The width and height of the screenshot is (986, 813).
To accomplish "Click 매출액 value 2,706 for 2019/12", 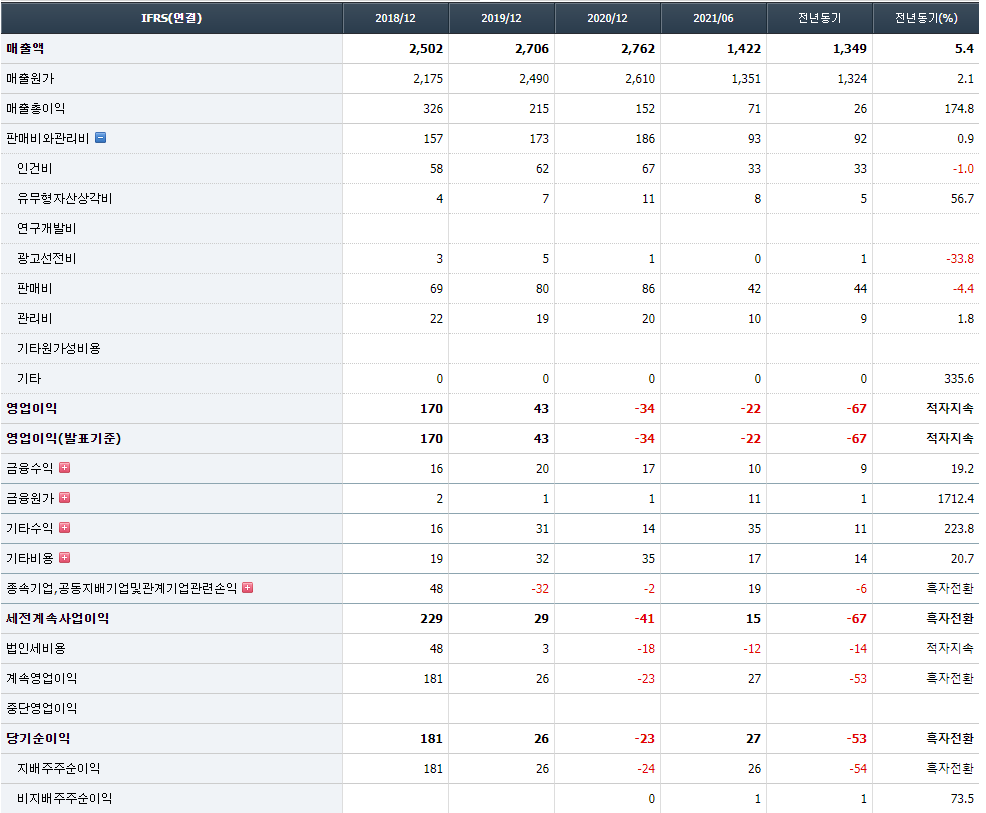I will (532, 48).
